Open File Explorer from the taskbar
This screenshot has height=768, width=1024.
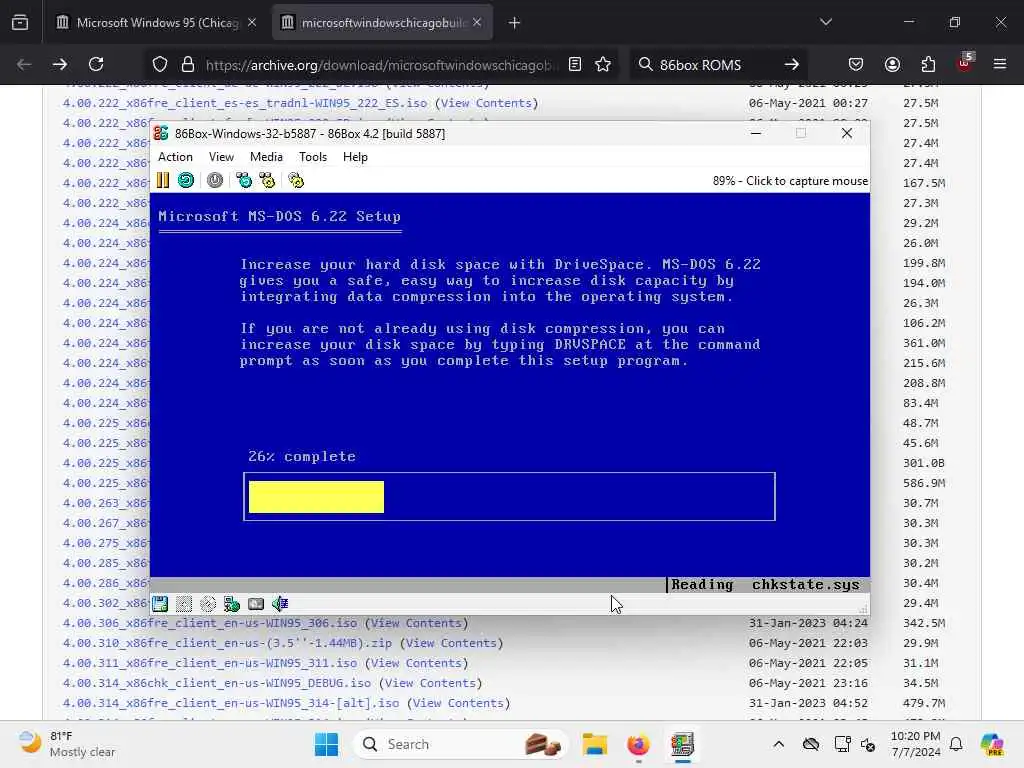pyautogui.click(x=595, y=744)
